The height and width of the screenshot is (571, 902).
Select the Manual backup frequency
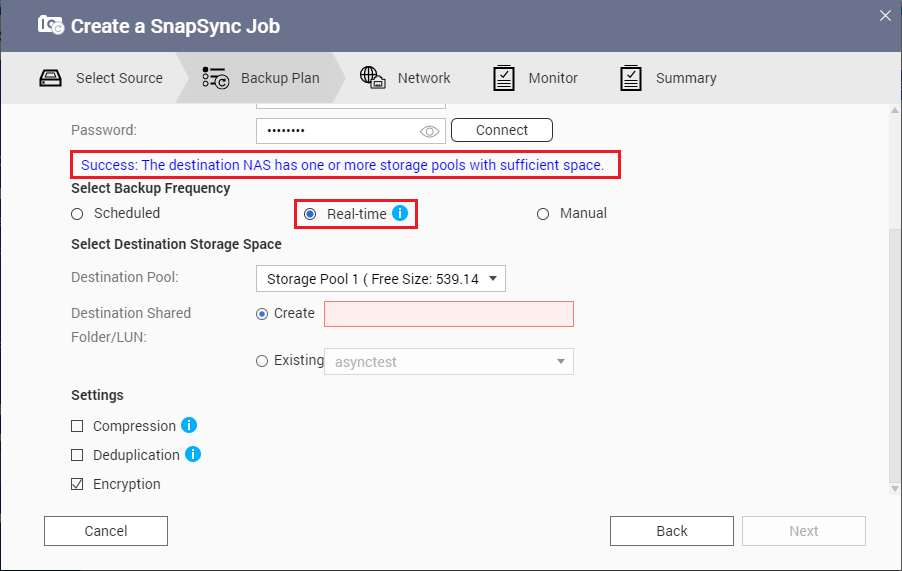(x=542, y=214)
